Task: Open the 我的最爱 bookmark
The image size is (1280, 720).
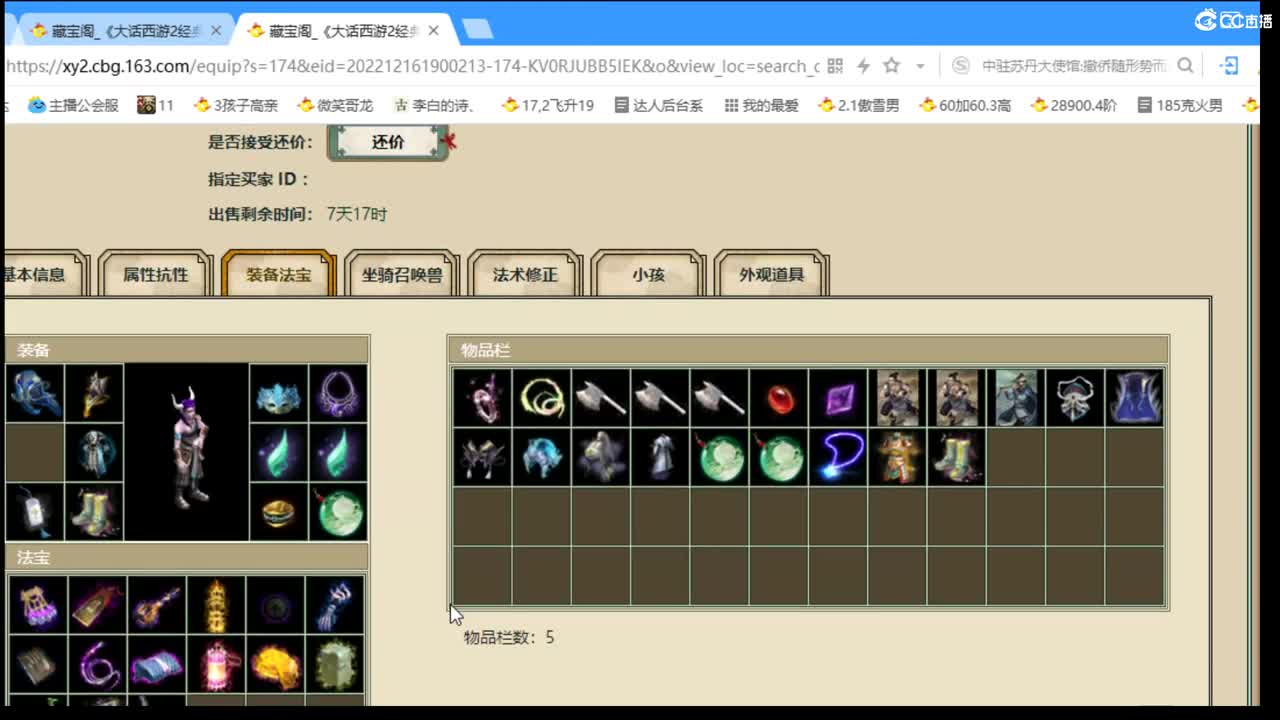Action: pyautogui.click(x=761, y=105)
